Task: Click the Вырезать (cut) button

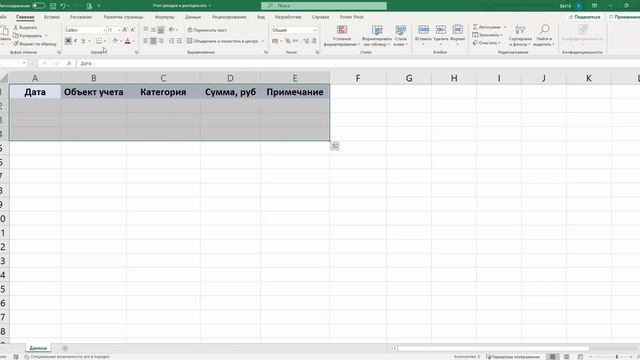Action: coord(25,27)
